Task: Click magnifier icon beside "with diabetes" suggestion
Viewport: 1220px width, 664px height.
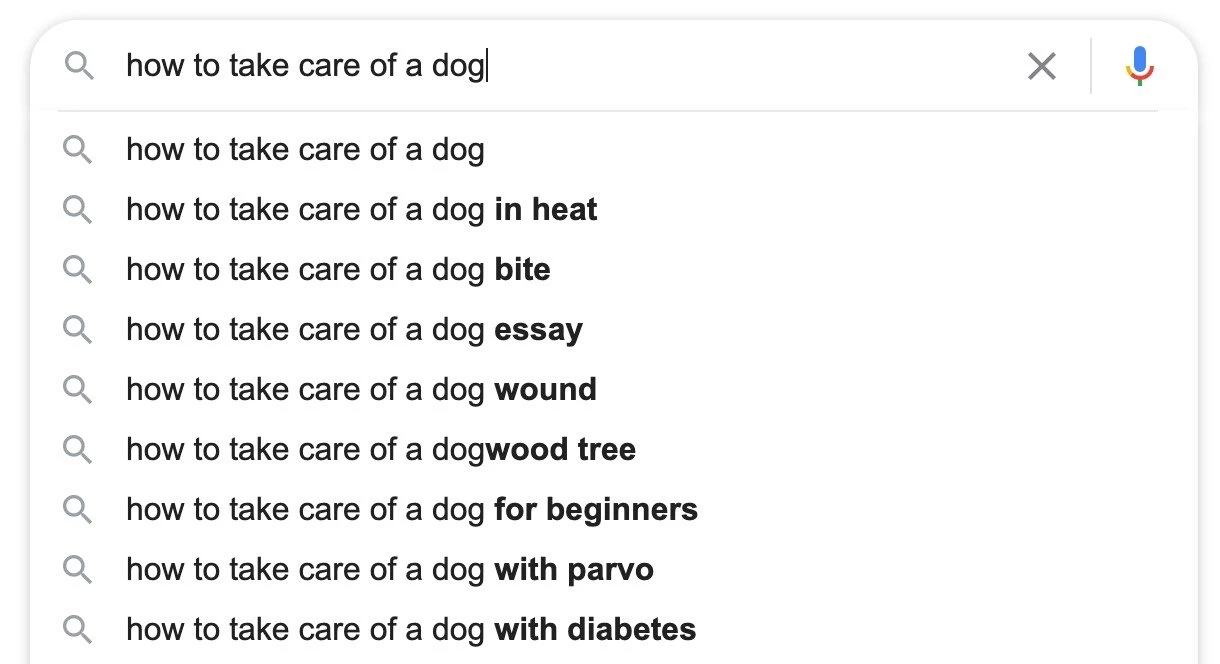Action: click(77, 630)
